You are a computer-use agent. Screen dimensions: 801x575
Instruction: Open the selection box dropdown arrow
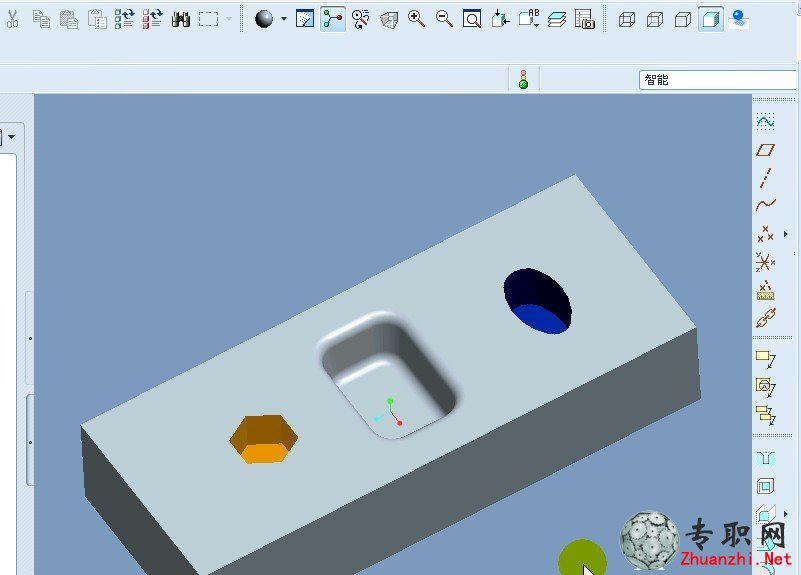pyautogui.click(x=228, y=19)
